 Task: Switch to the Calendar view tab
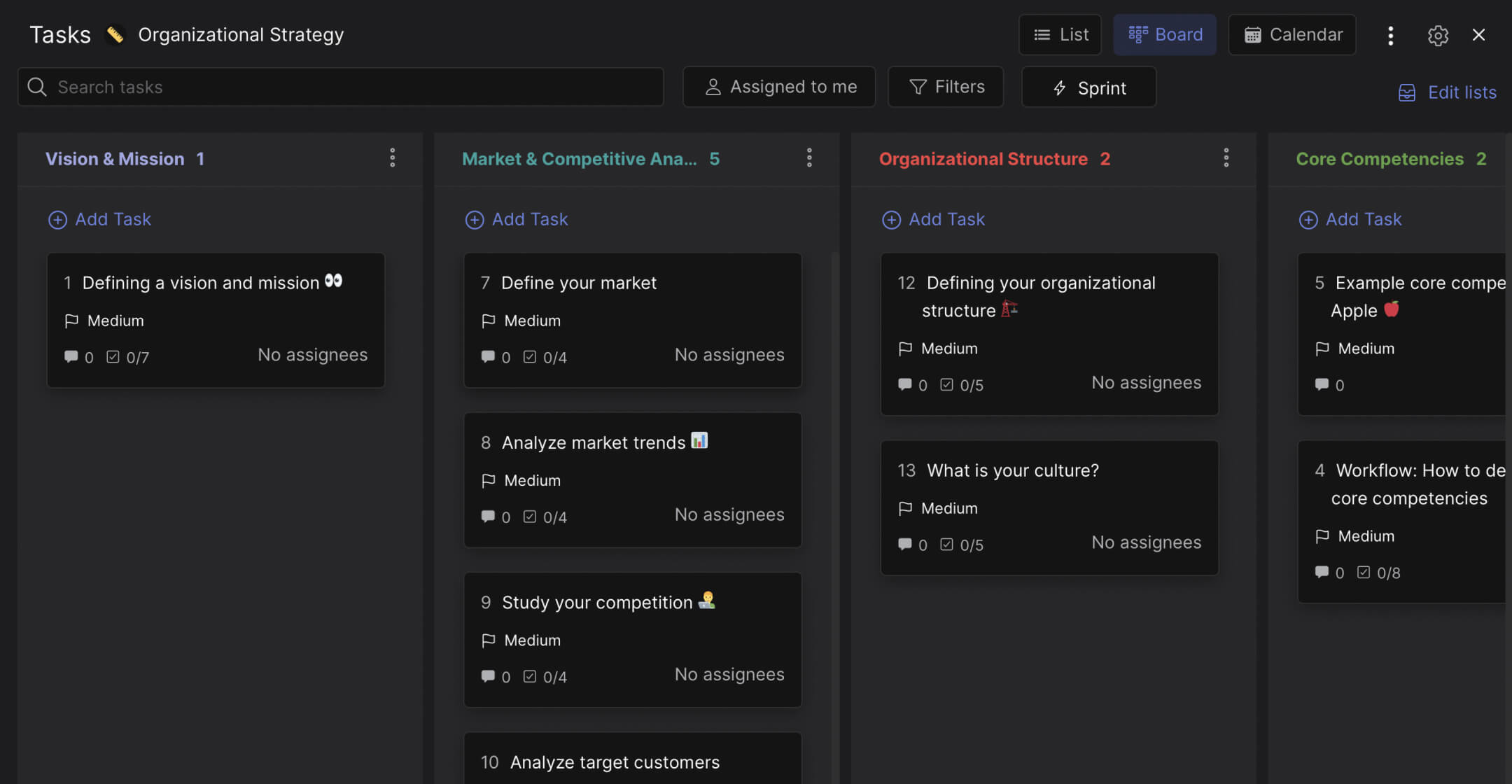pyautogui.click(x=1291, y=34)
